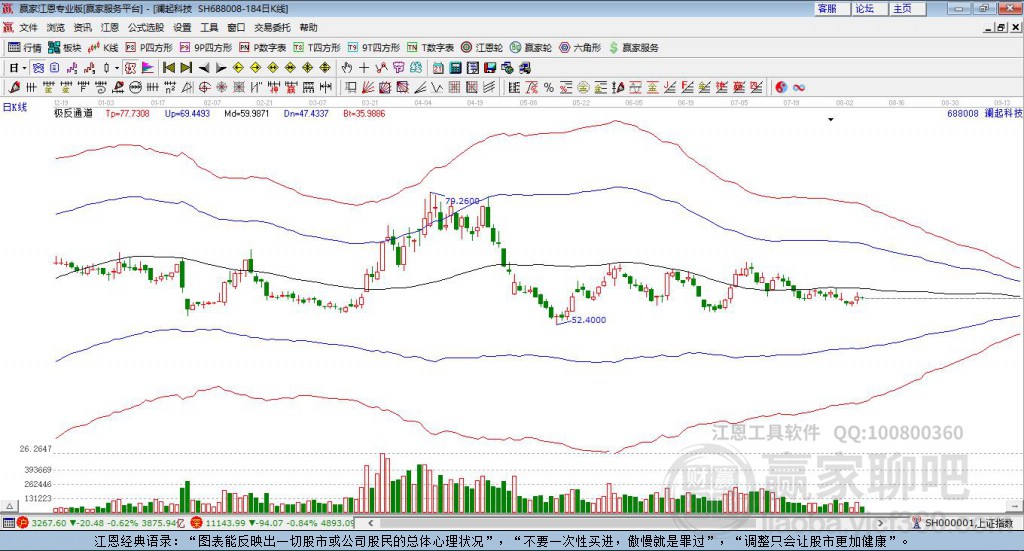Open the 交易委托 menu

(272, 27)
